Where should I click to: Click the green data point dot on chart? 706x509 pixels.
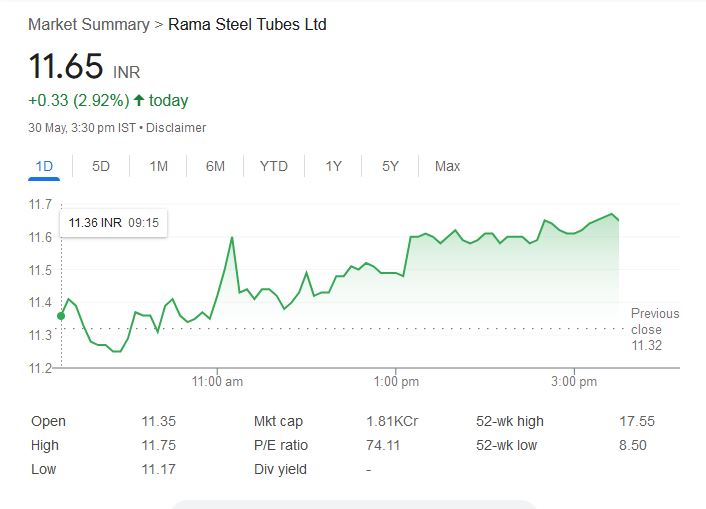coord(61,316)
